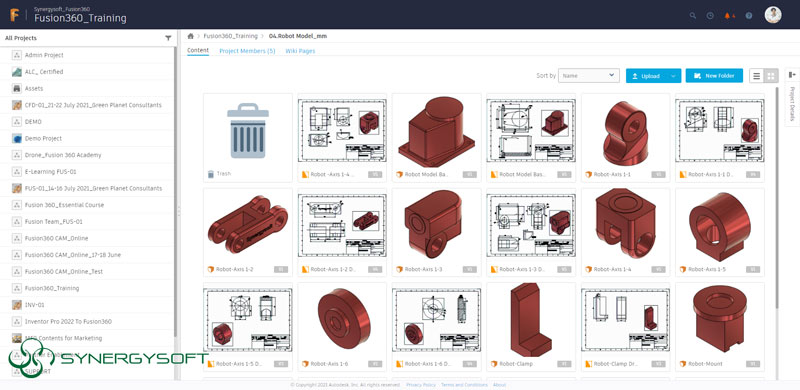Viewport: 800px width, 390px height.
Task: Click the Upload button
Action: [646, 76]
